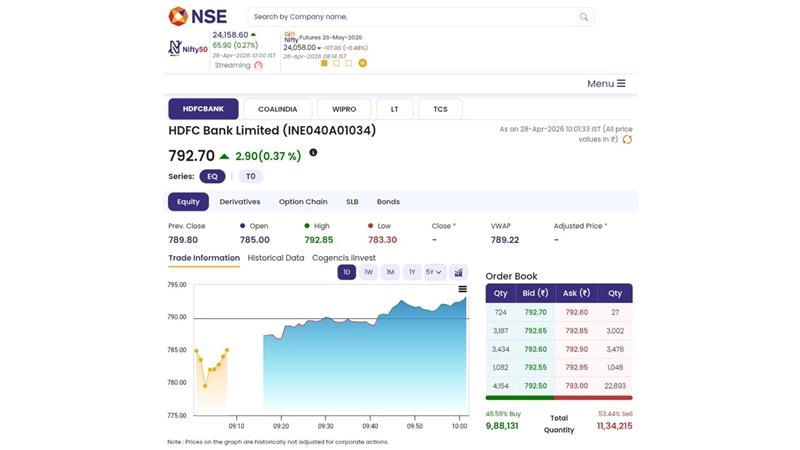Switch series to T0
This screenshot has width=800, height=450.
pos(250,176)
